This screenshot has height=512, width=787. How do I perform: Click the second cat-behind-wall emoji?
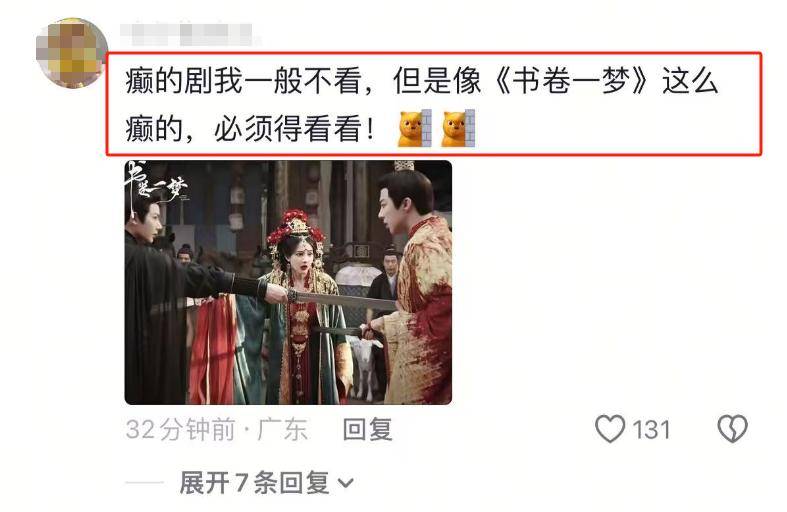[458, 129]
